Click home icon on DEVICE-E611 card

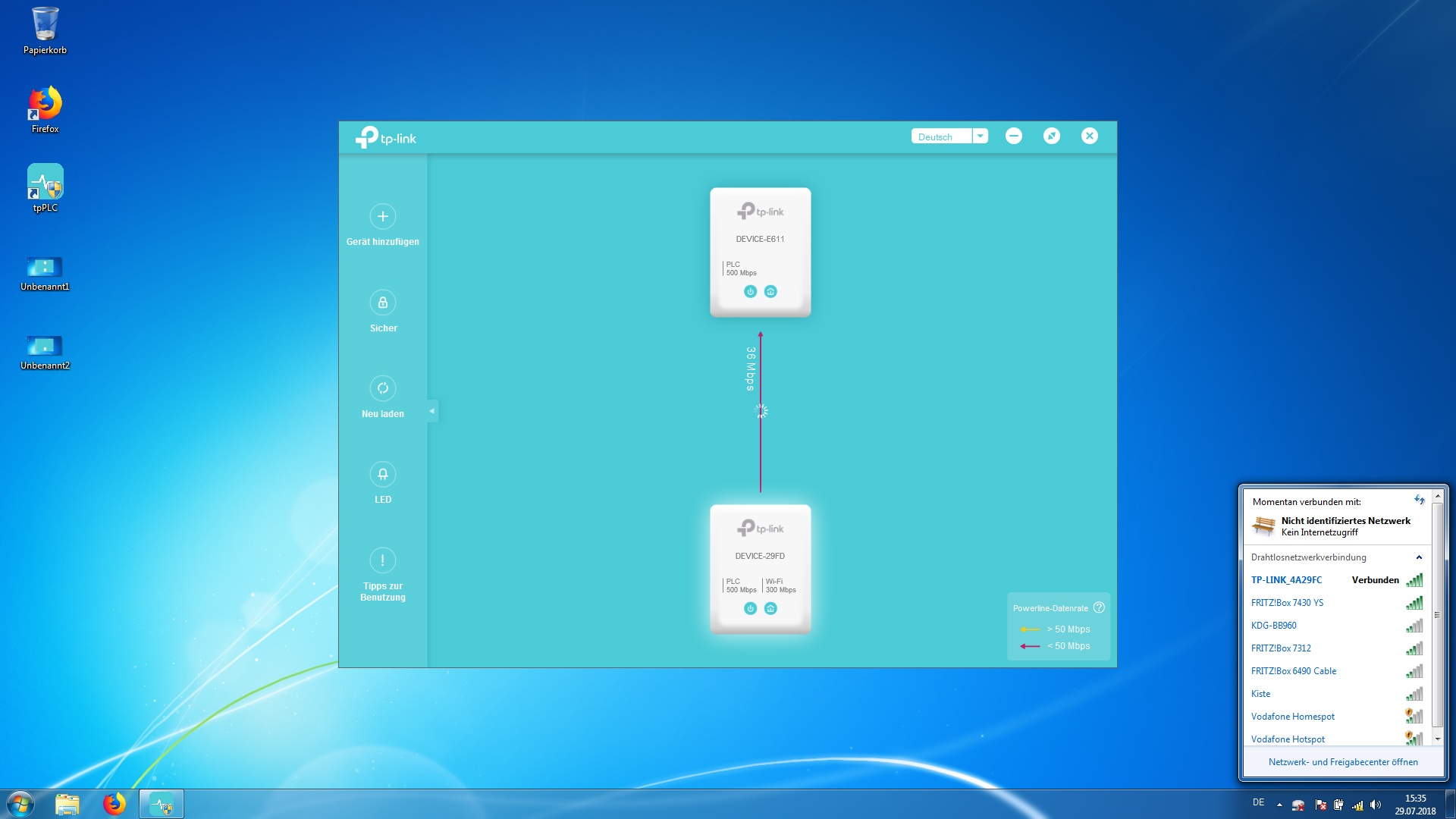point(770,291)
